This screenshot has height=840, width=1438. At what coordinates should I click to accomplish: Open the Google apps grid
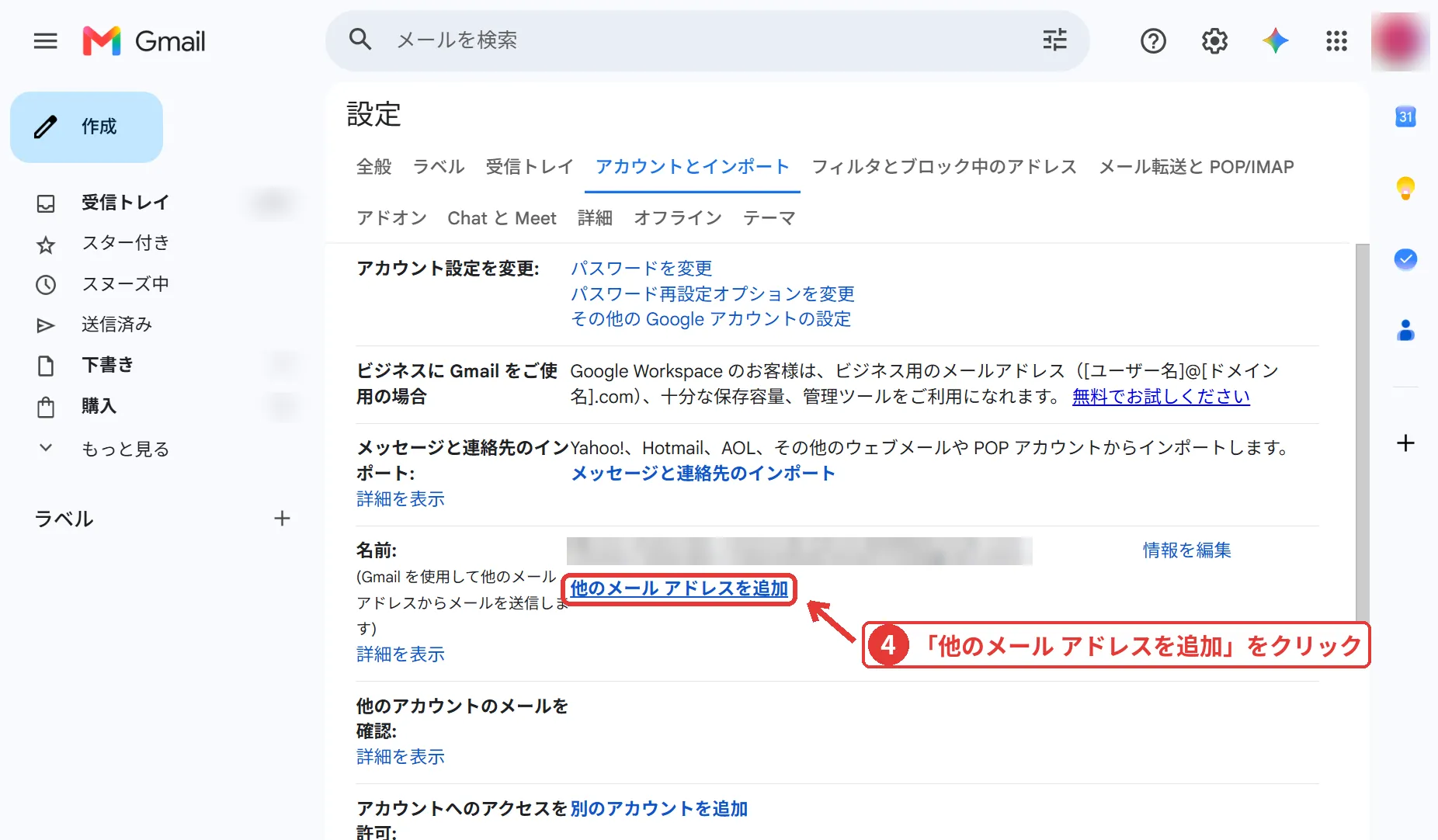coord(1336,40)
